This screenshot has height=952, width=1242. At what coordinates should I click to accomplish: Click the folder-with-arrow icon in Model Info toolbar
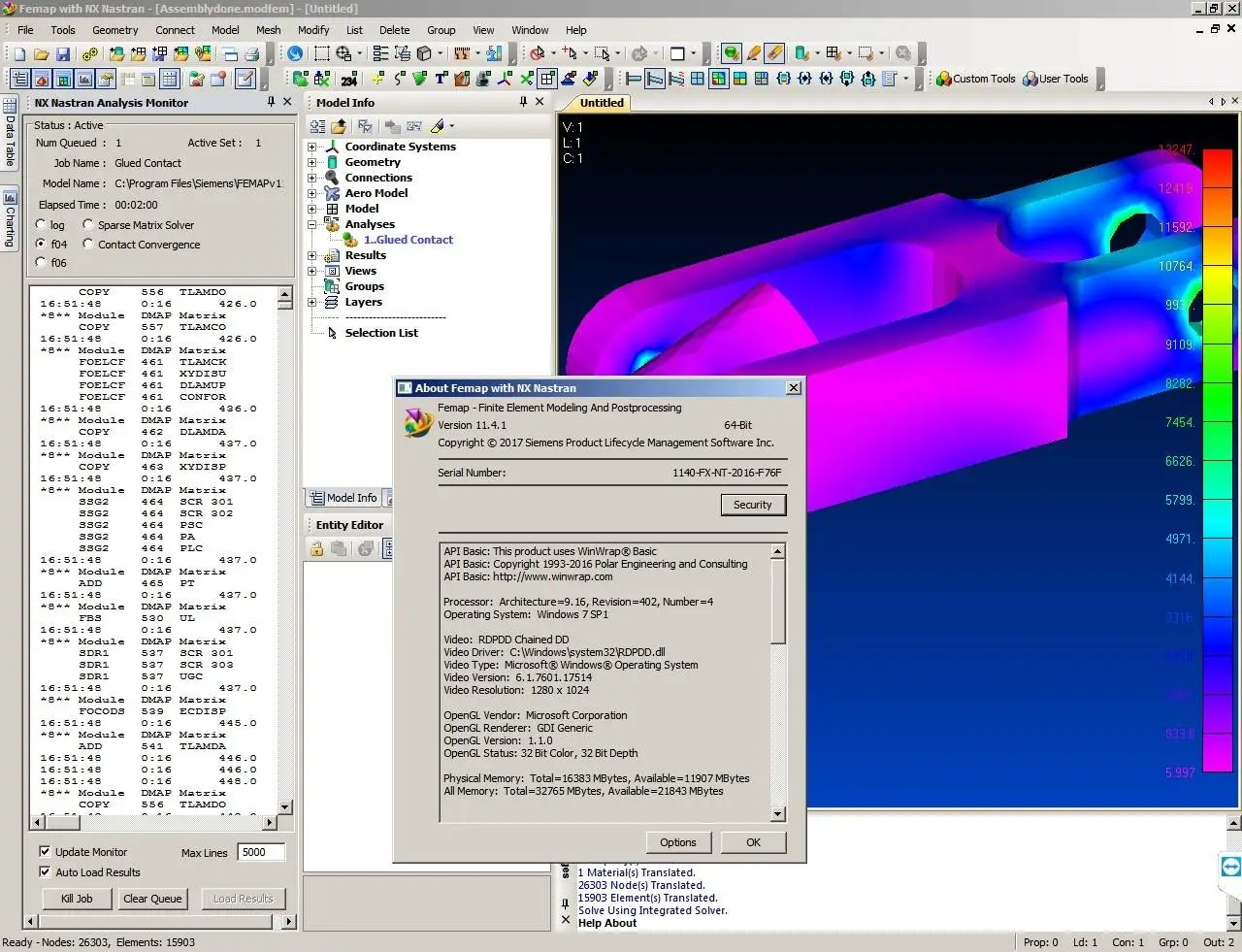tap(338, 126)
